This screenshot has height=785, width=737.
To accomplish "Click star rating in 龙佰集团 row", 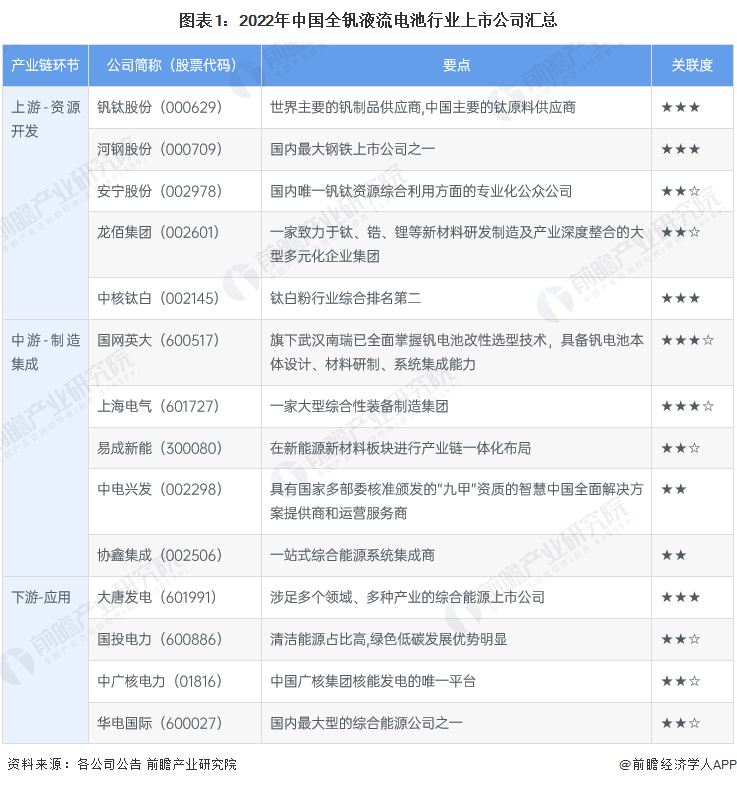I will (x=680, y=232).
